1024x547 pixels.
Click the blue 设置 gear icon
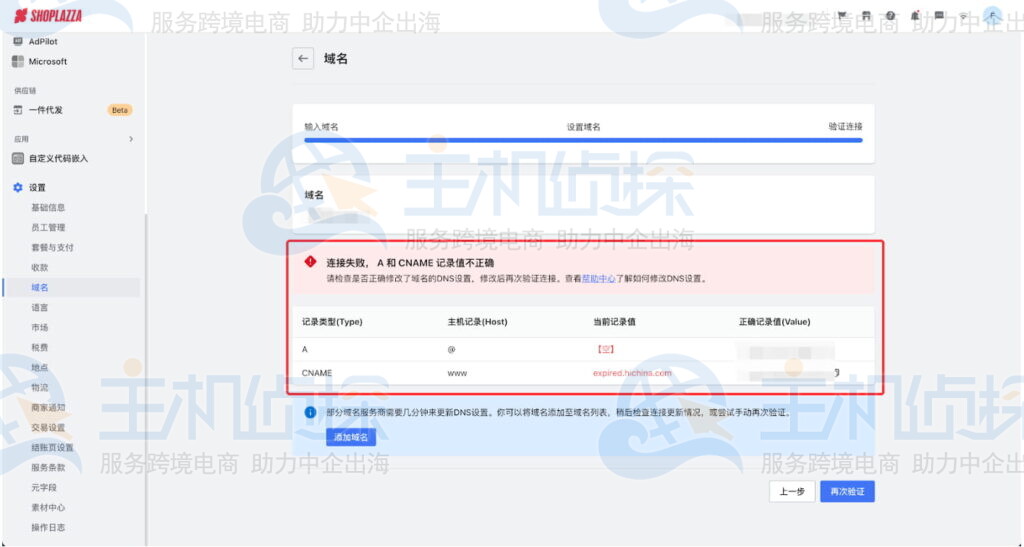tap(18, 187)
